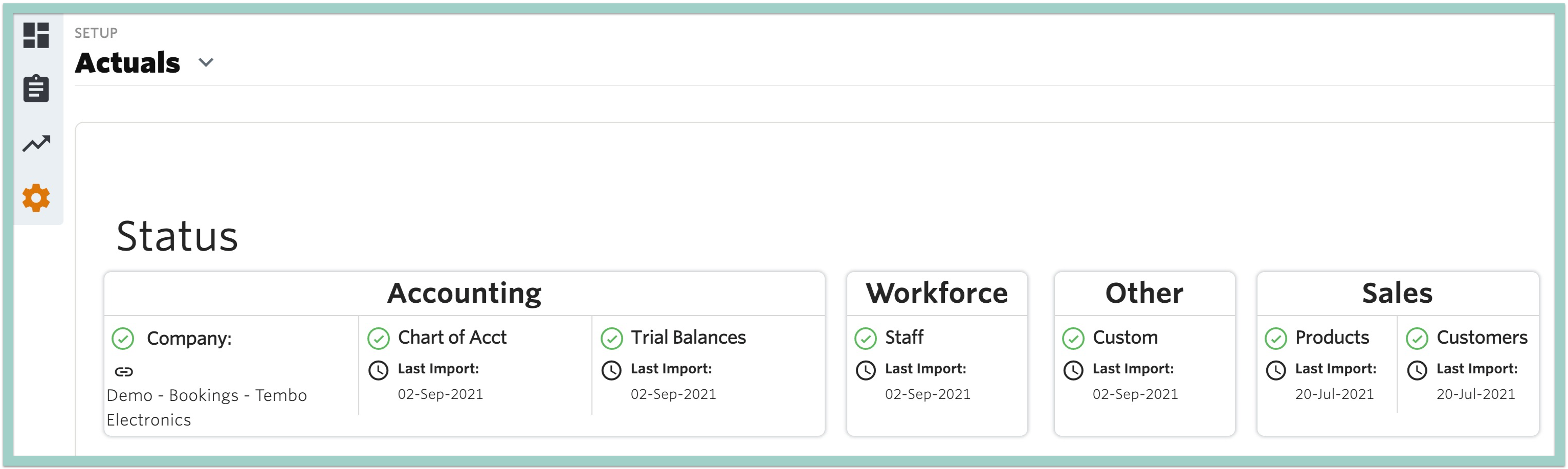Viewport: 1568px width, 469px height.
Task: Open Demo - Bookings - Tembo Electronics link
Action: (206, 408)
